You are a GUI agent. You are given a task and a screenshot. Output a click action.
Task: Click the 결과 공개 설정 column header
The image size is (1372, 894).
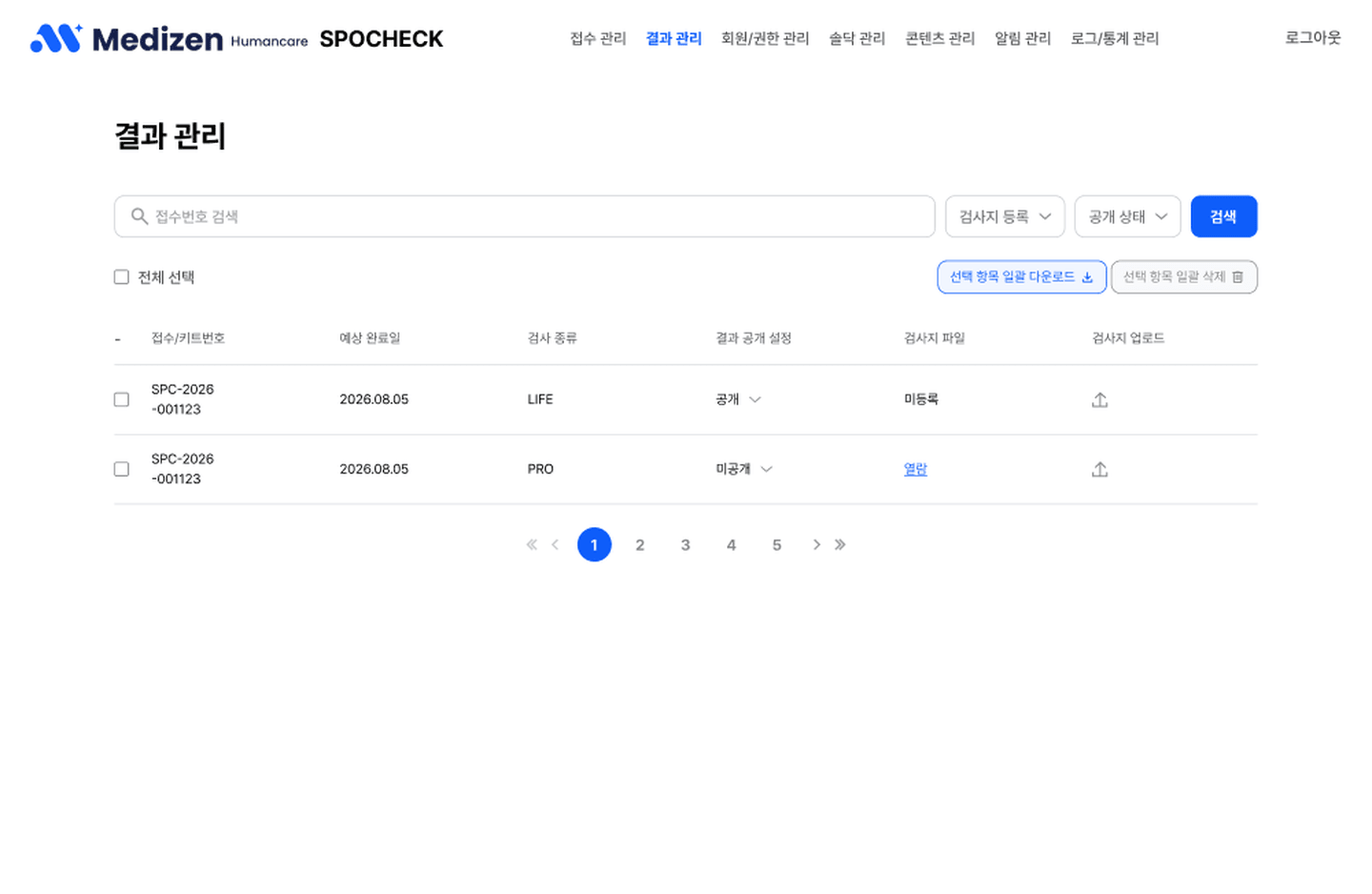pos(754,338)
